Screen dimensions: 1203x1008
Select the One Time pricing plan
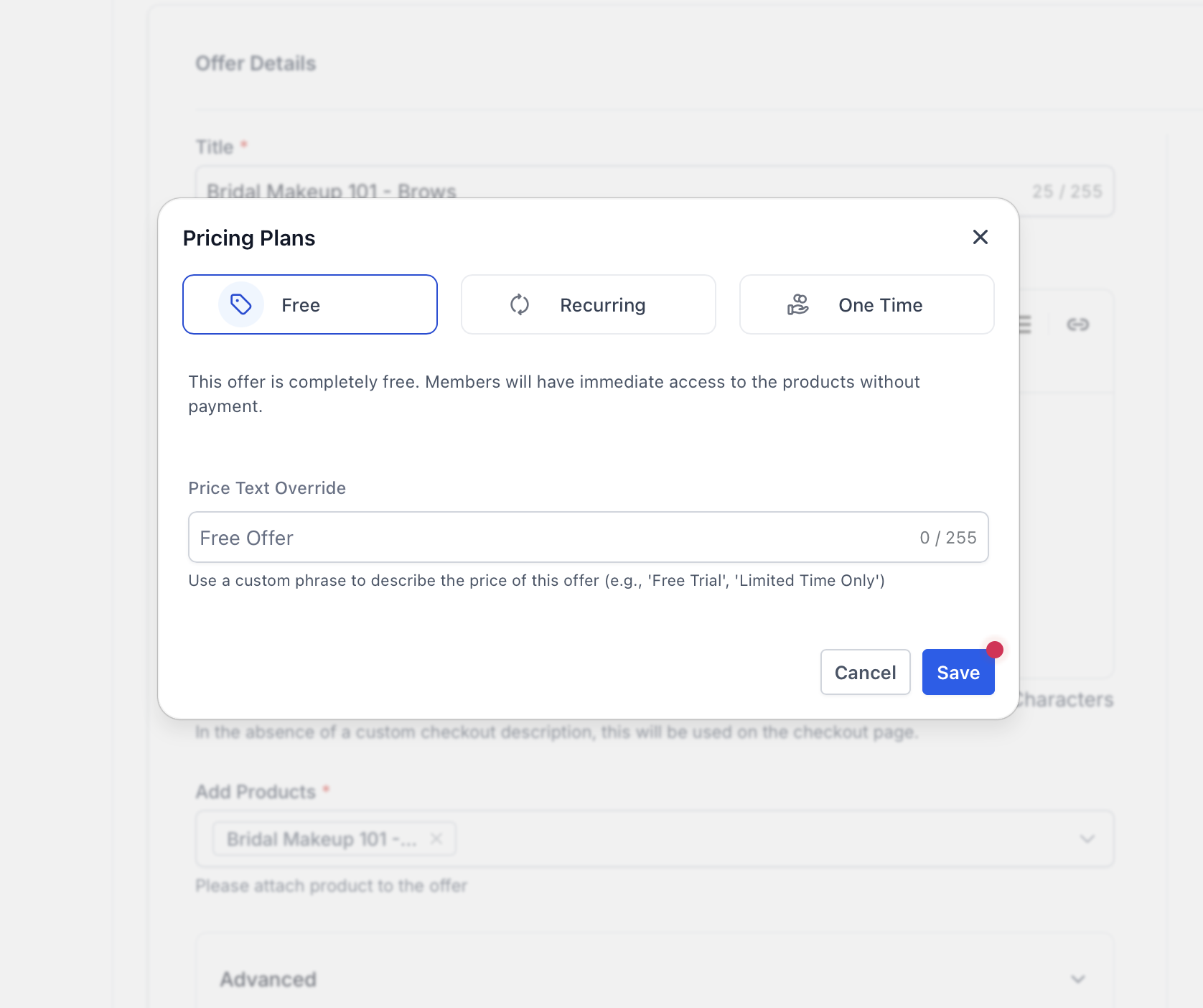click(867, 304)
